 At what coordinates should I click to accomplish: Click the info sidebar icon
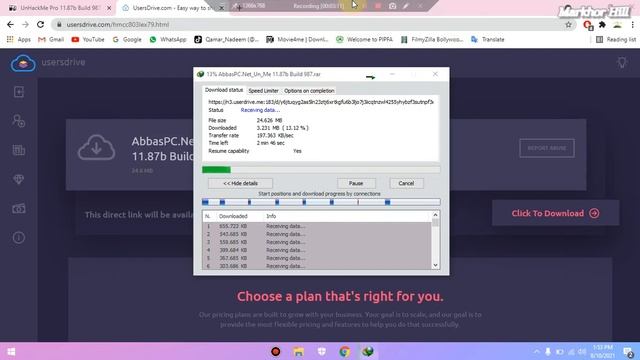coord(19,238)
